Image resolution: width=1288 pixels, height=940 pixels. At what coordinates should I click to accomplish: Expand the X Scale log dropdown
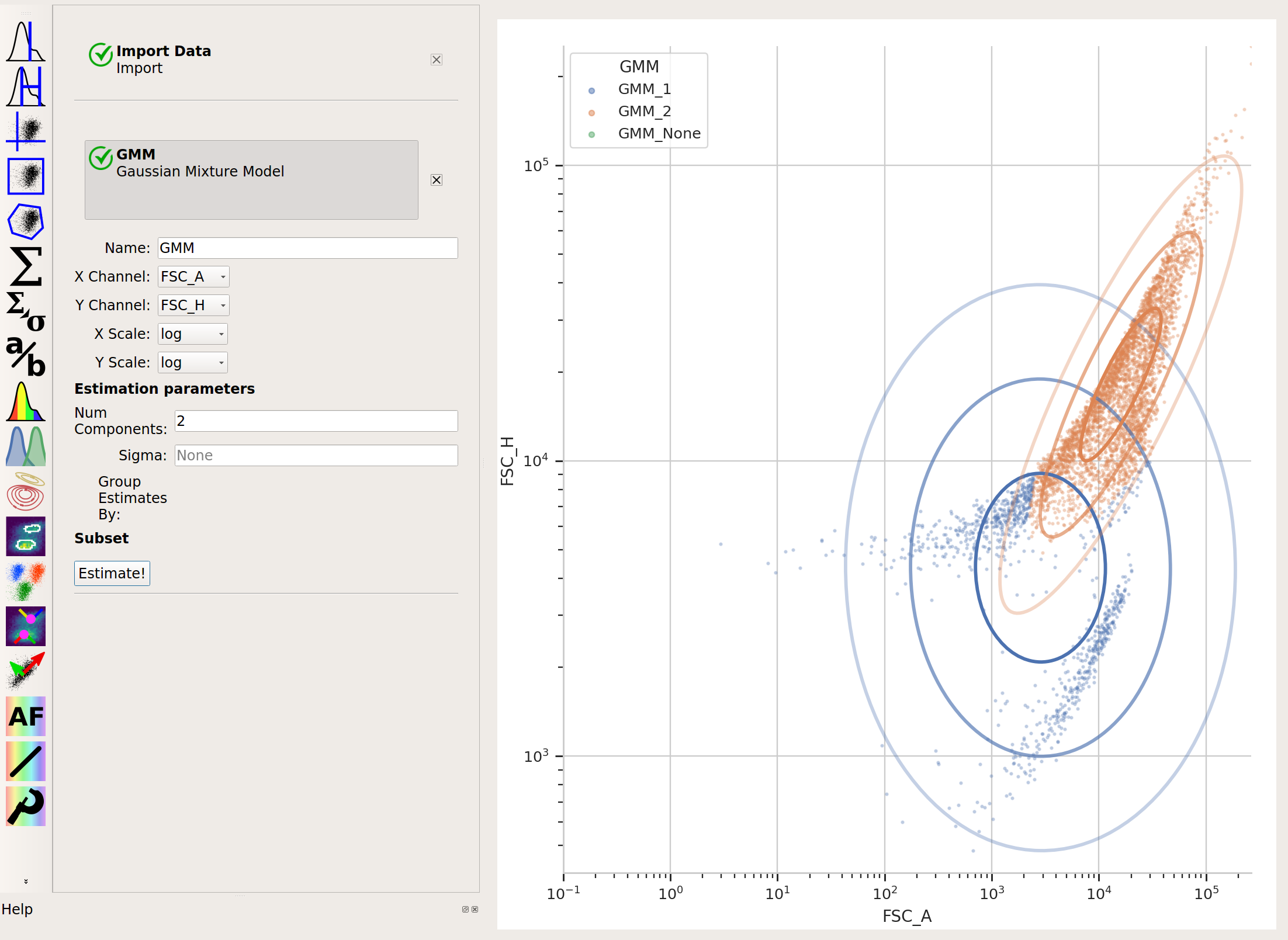[193, 334]
